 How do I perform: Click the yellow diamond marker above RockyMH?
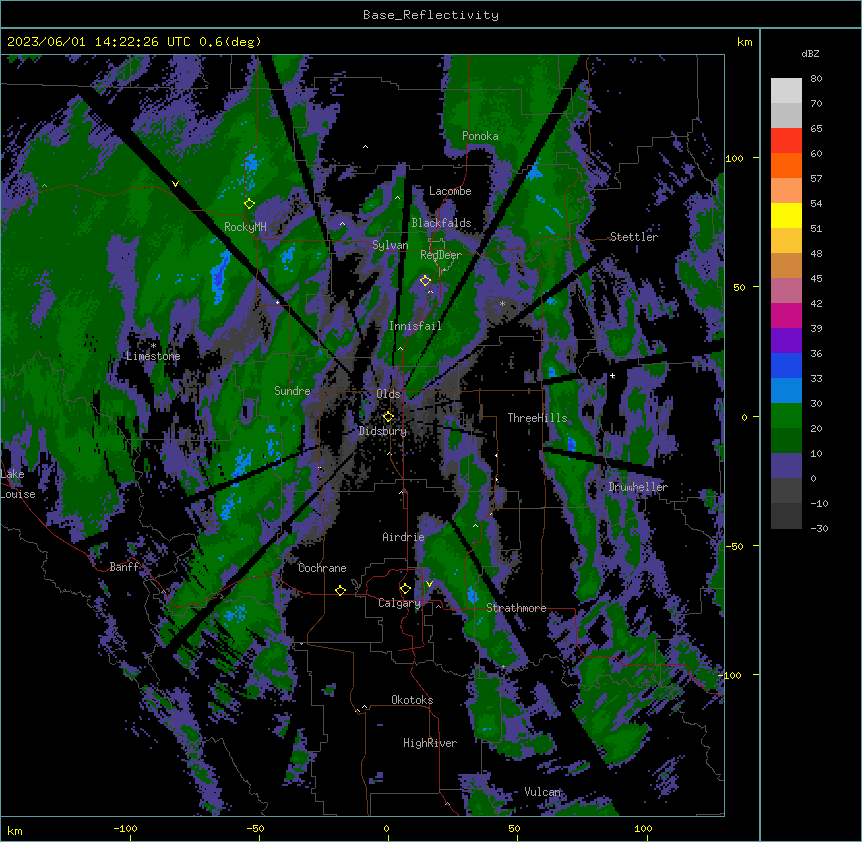249,203
